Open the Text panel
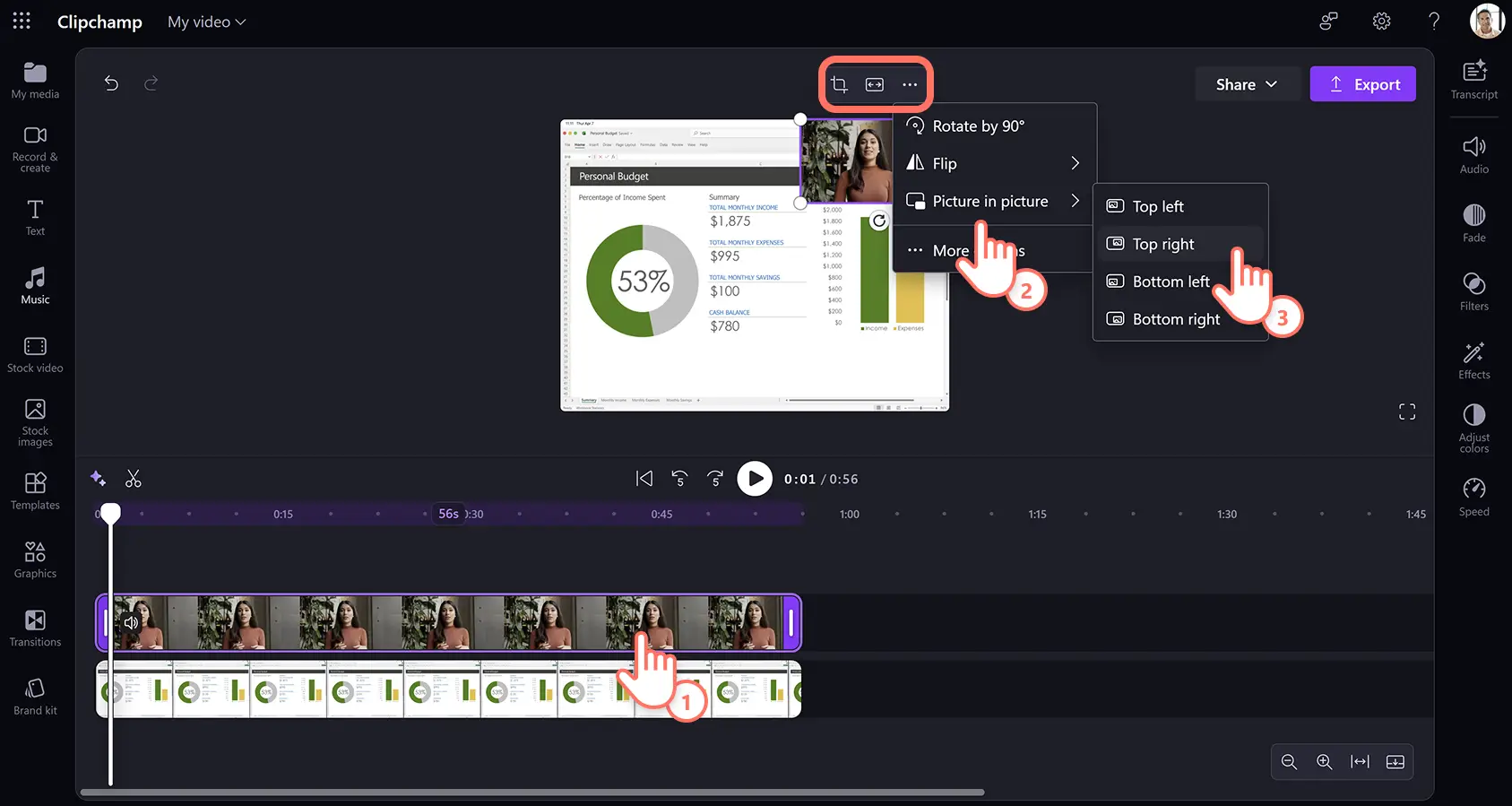This screenshot has width=1512, height=806. coord(35,218)
